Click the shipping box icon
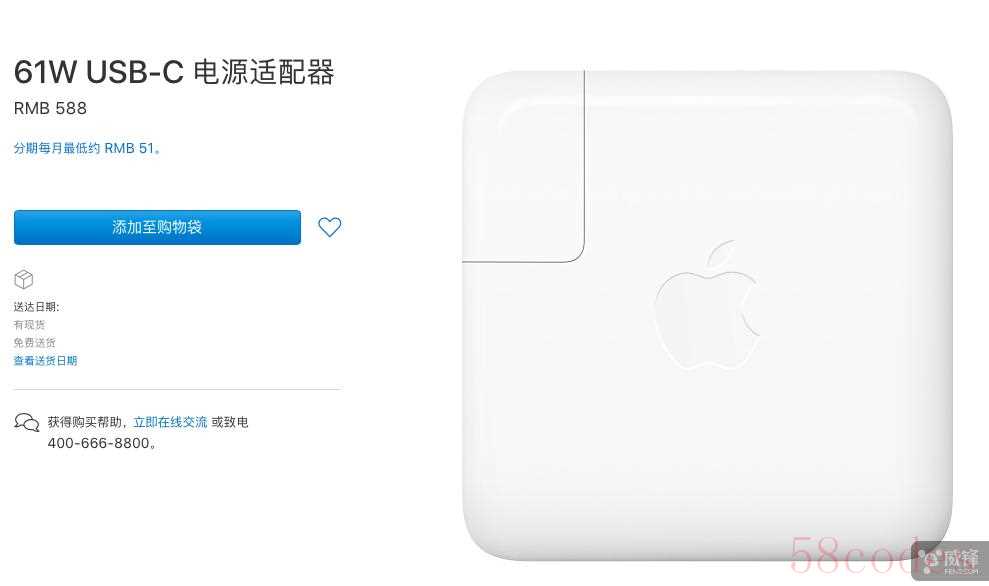Image resolution: width=989 pixels, height=586 pixels. tap(23, 279)
